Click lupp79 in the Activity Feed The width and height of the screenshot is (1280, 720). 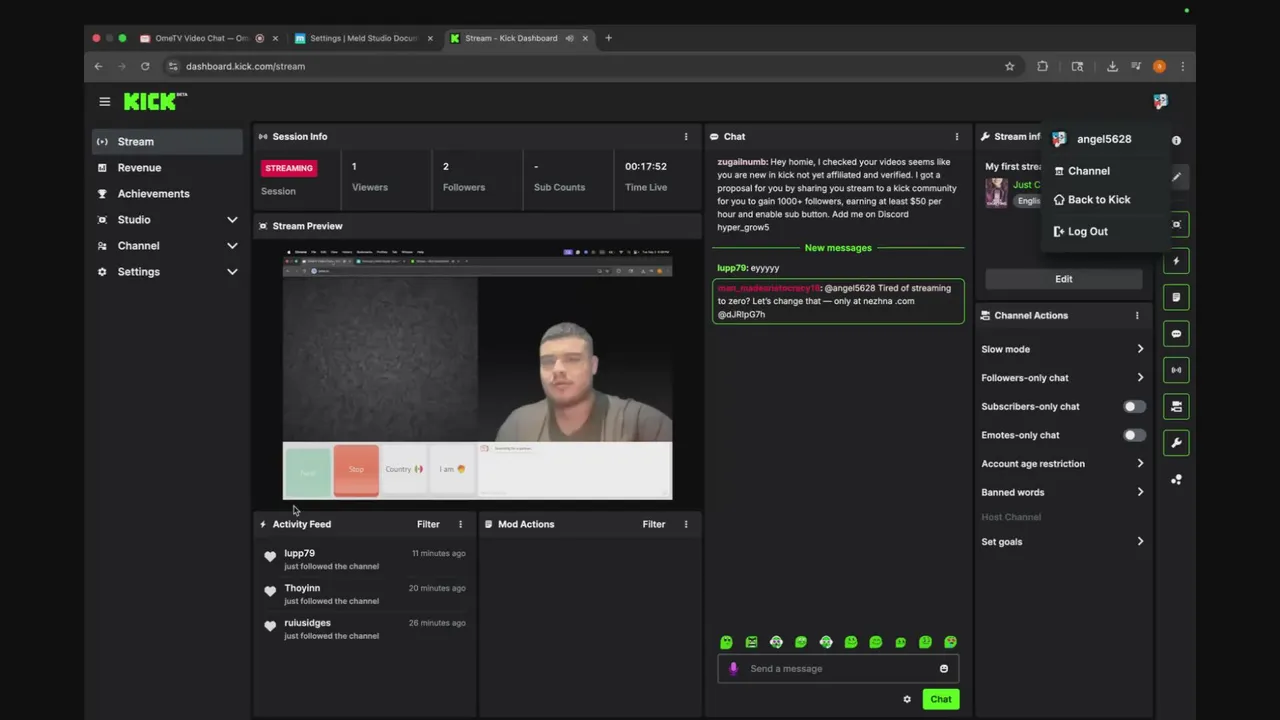point(299,553)
